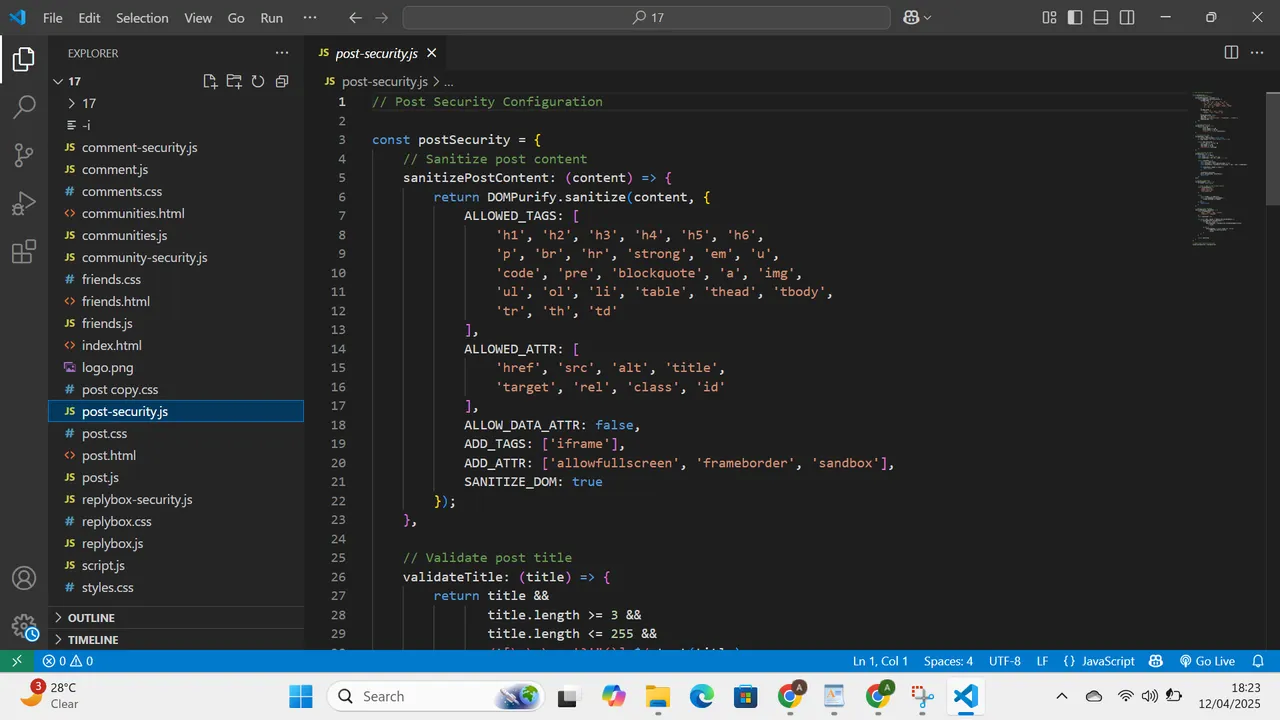
Task: Open the Edit menu
Action: click(89, 18)
